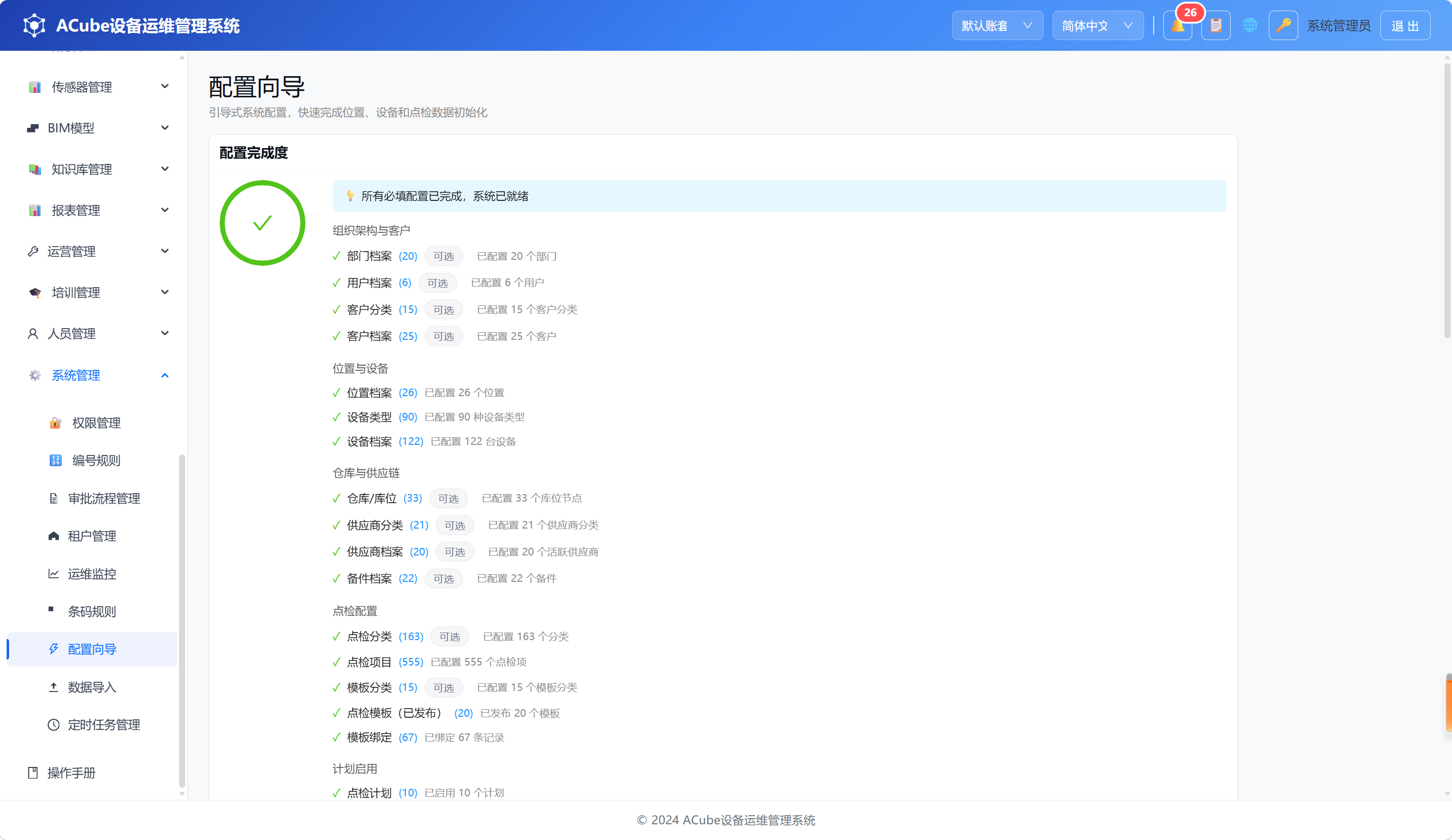This screenshot has height=840, width=1452.
Task: Click the 人员管理 person icon
Action: (x=33, y=334)
